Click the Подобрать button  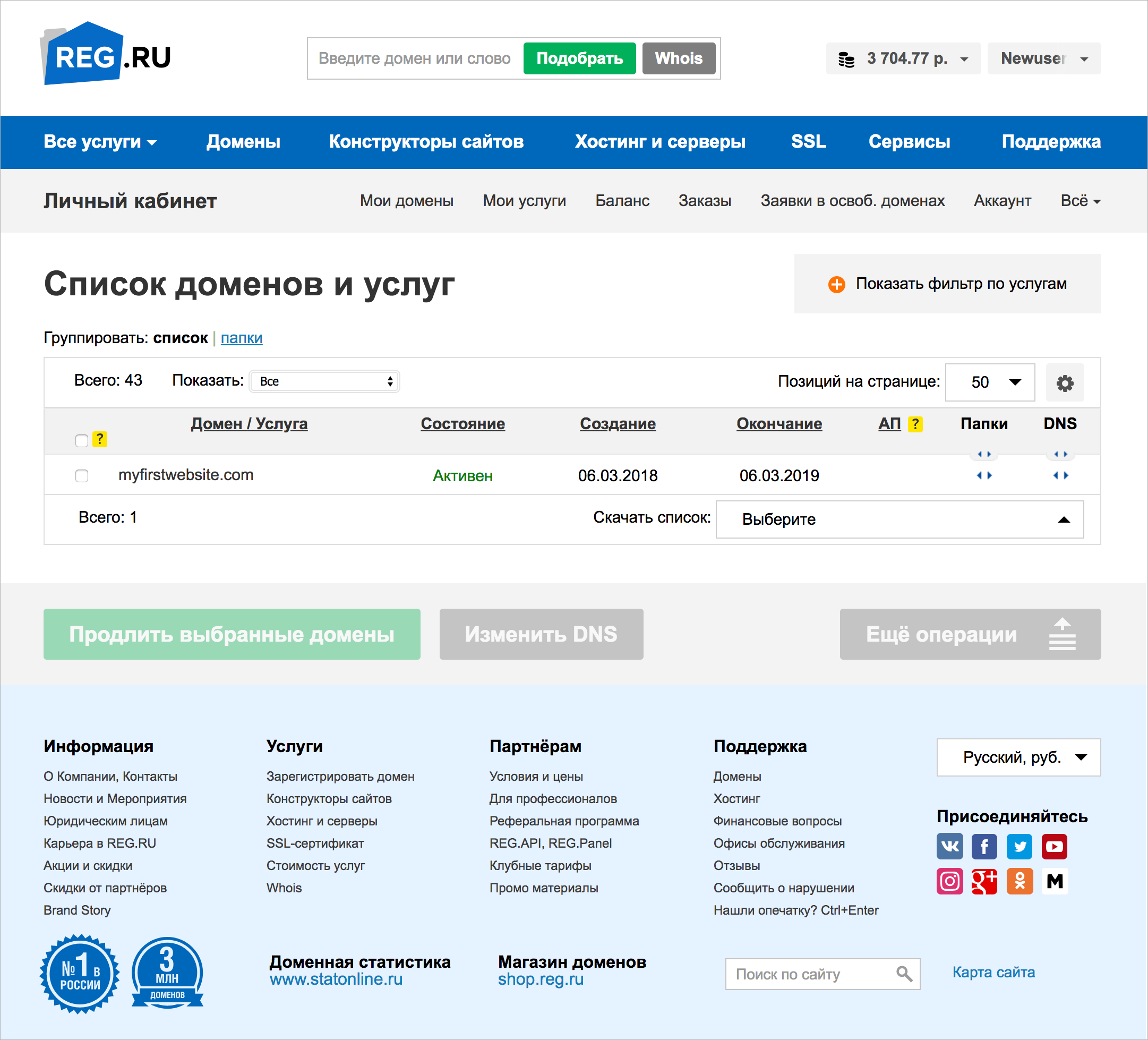pyautogui.click(x=579, y=57)
